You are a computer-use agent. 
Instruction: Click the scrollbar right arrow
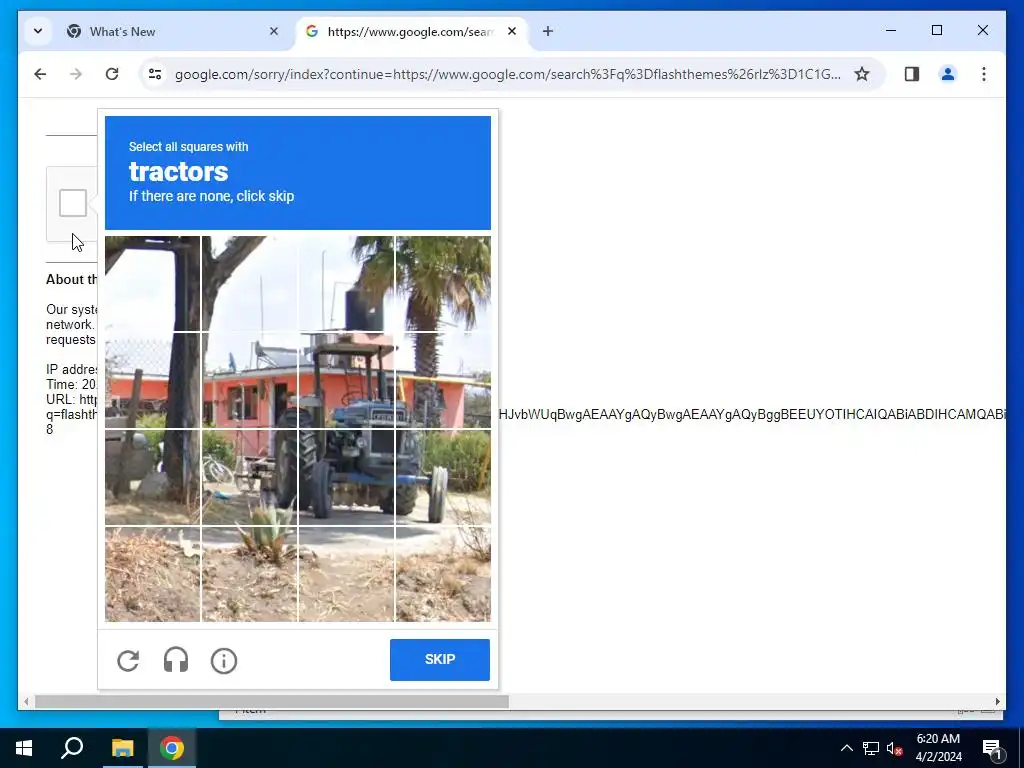click(x=998, y=701)
